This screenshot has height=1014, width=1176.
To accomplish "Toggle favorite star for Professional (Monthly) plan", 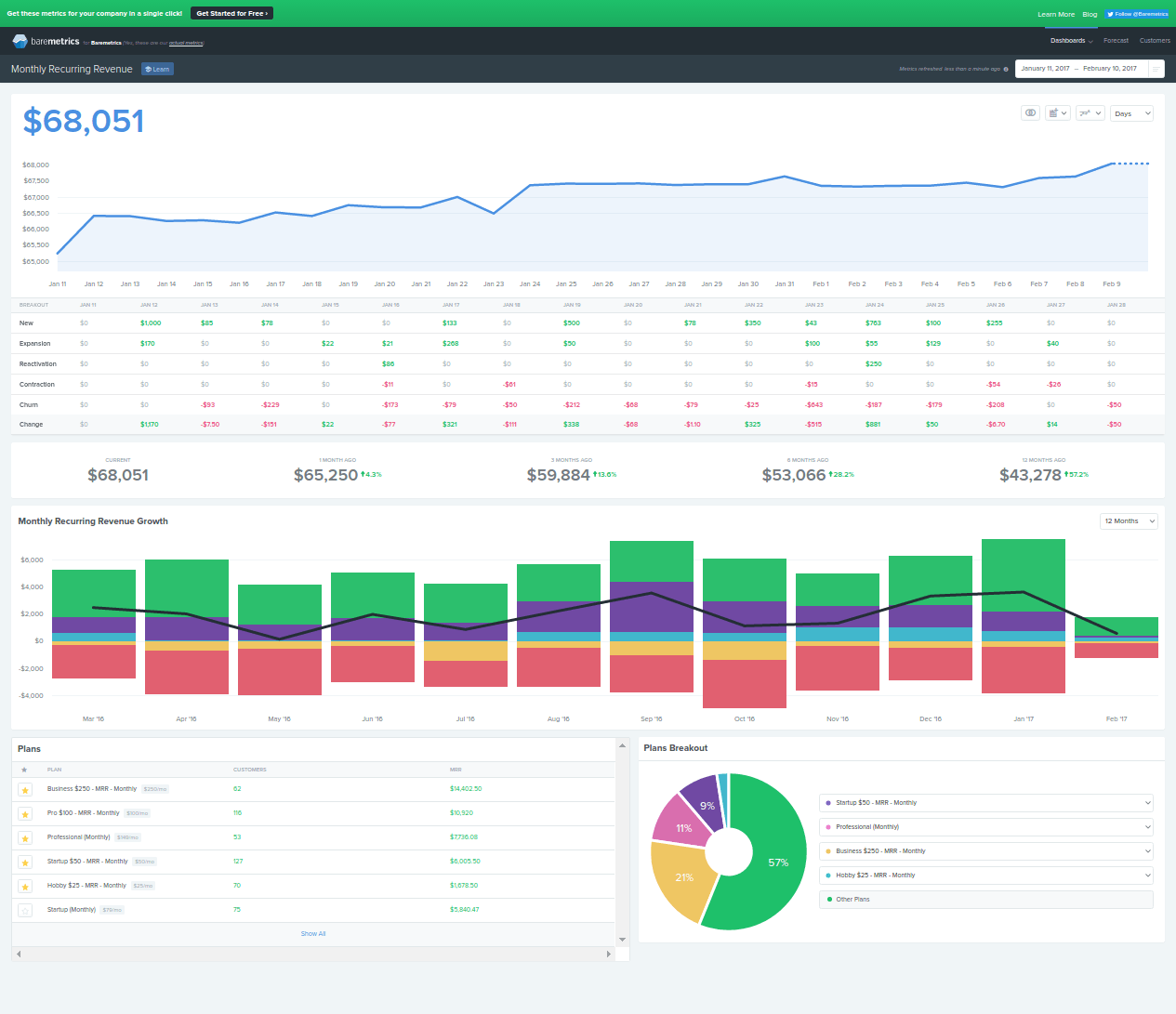I will [25, 838].
